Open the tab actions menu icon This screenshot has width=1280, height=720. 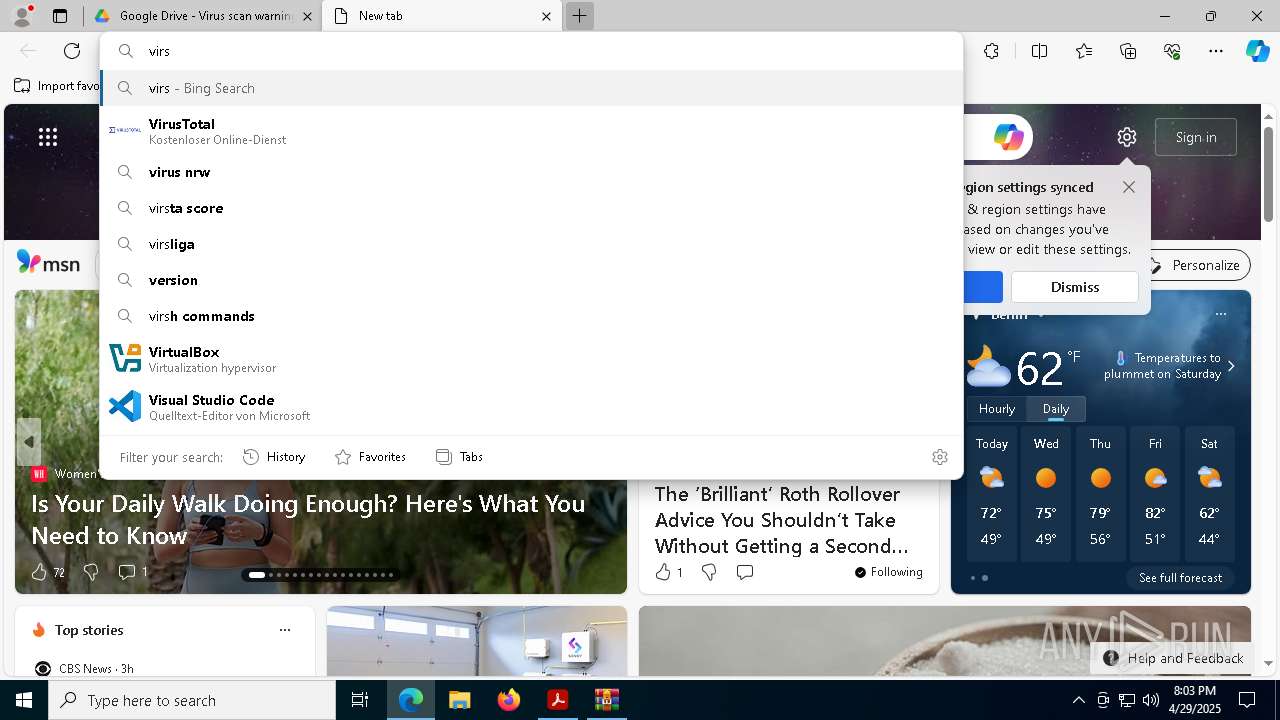click(x=60, y=16)
